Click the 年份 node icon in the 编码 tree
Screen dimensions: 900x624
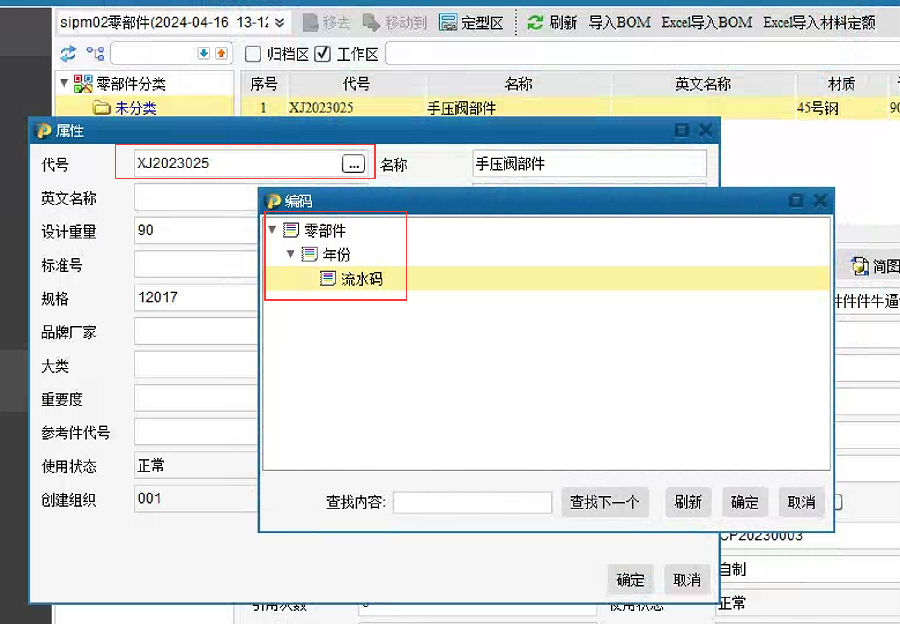(309, 254)
